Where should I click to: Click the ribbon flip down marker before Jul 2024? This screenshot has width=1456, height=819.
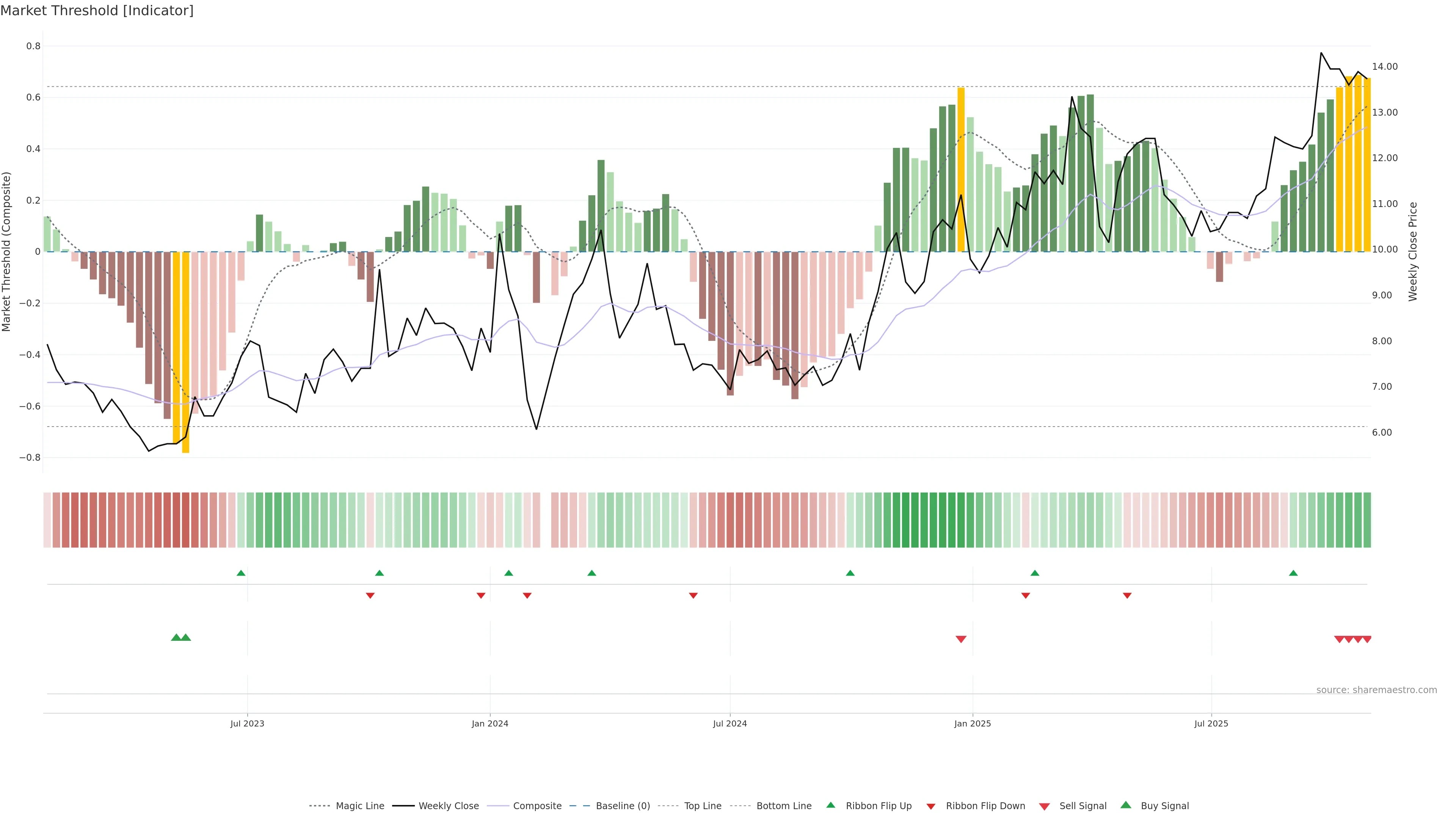pos(693,595)
